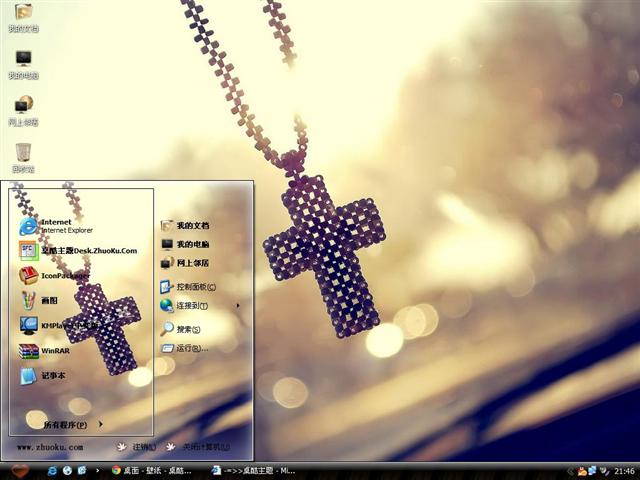Select Search (搜索) in the Start menu
Viewport: 640px width, 480px height.
tap(186, 329)
